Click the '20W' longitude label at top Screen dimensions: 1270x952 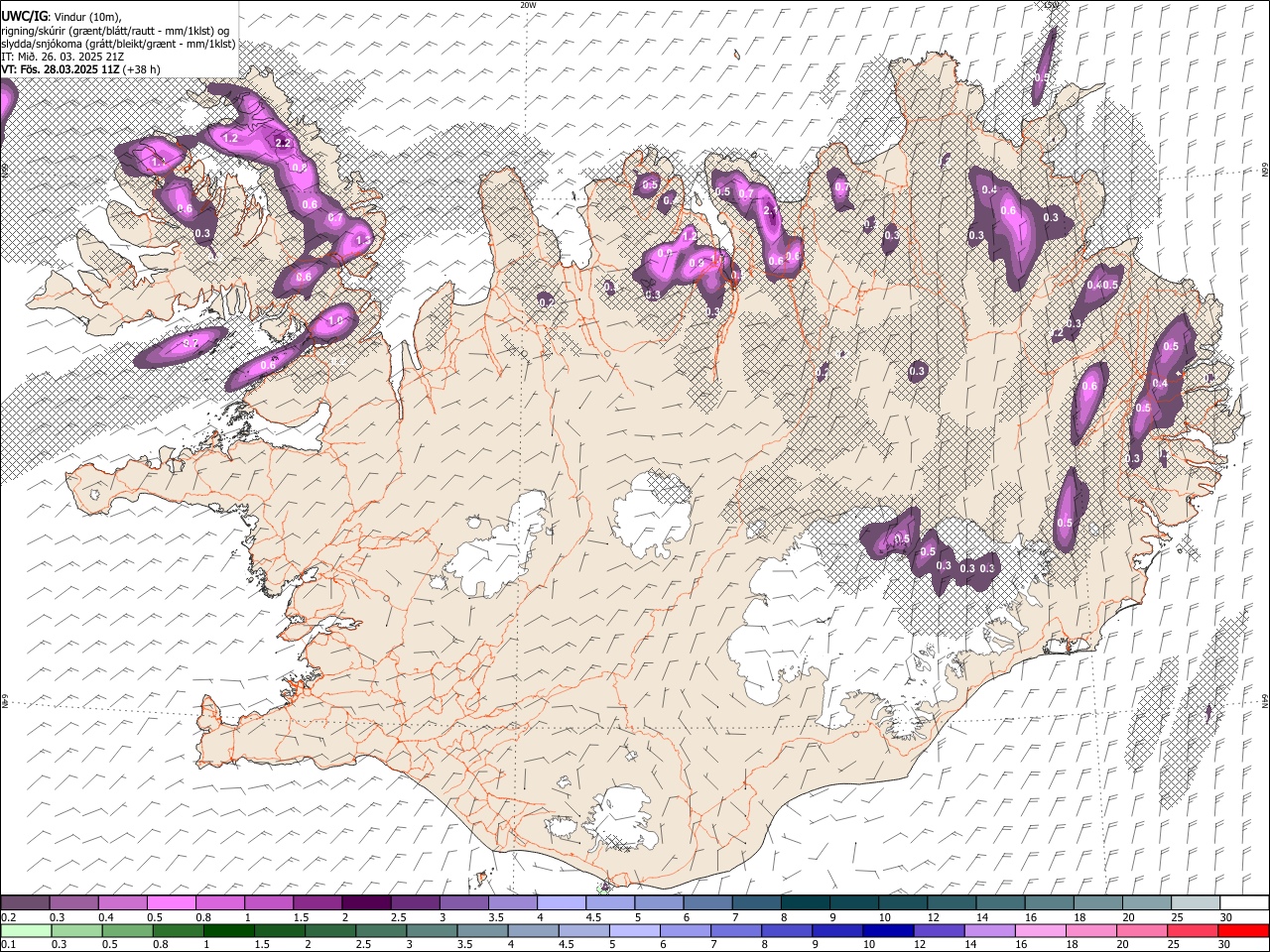pos(528,5)
